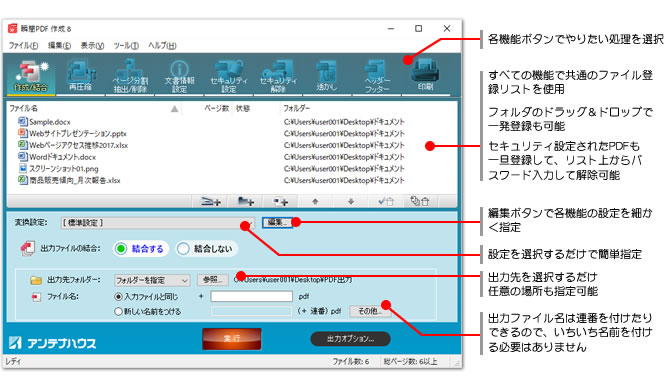Screen dimensions: 670x379
Task: Sort the list by the ファイル名 column header
Action: click(x=24, y=109)
